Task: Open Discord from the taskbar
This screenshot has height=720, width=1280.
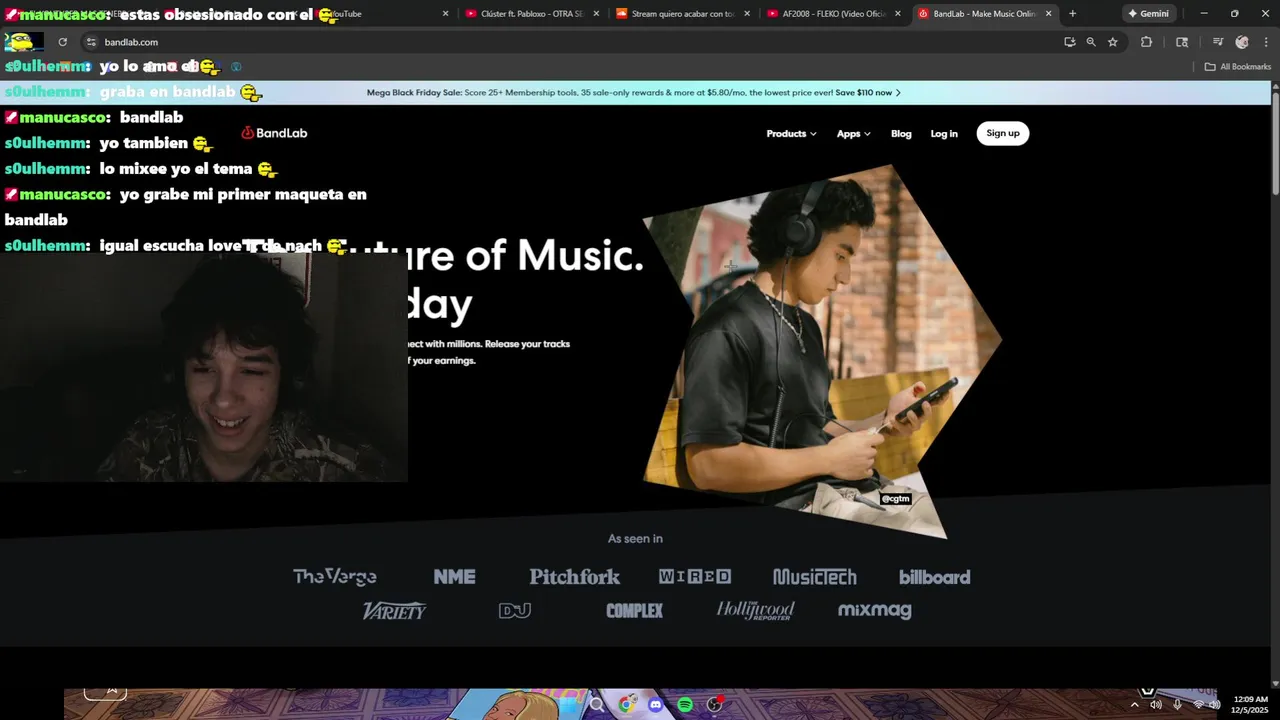Action: [x=656, y=705]
